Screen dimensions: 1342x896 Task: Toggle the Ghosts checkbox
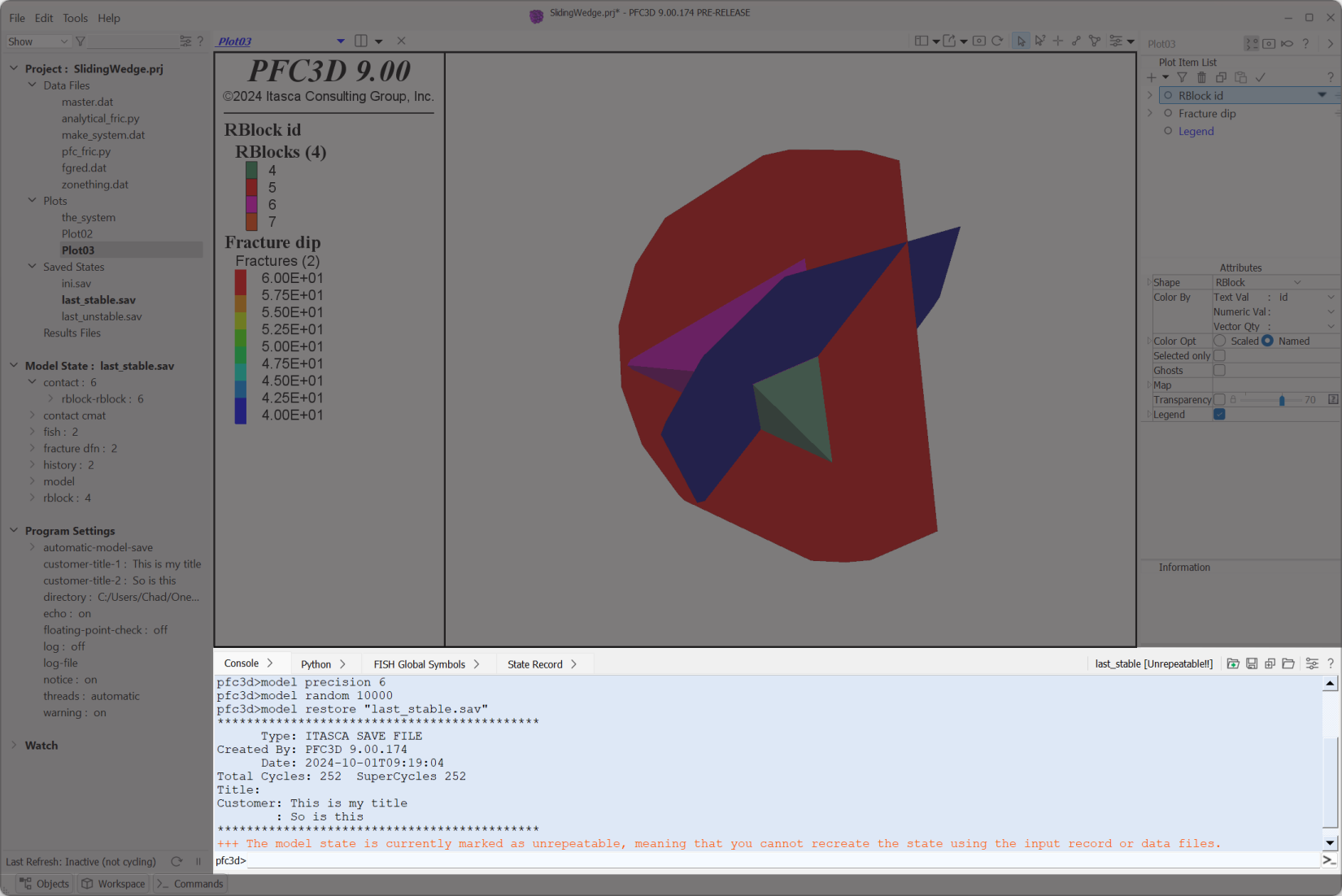click(1219, 370)
